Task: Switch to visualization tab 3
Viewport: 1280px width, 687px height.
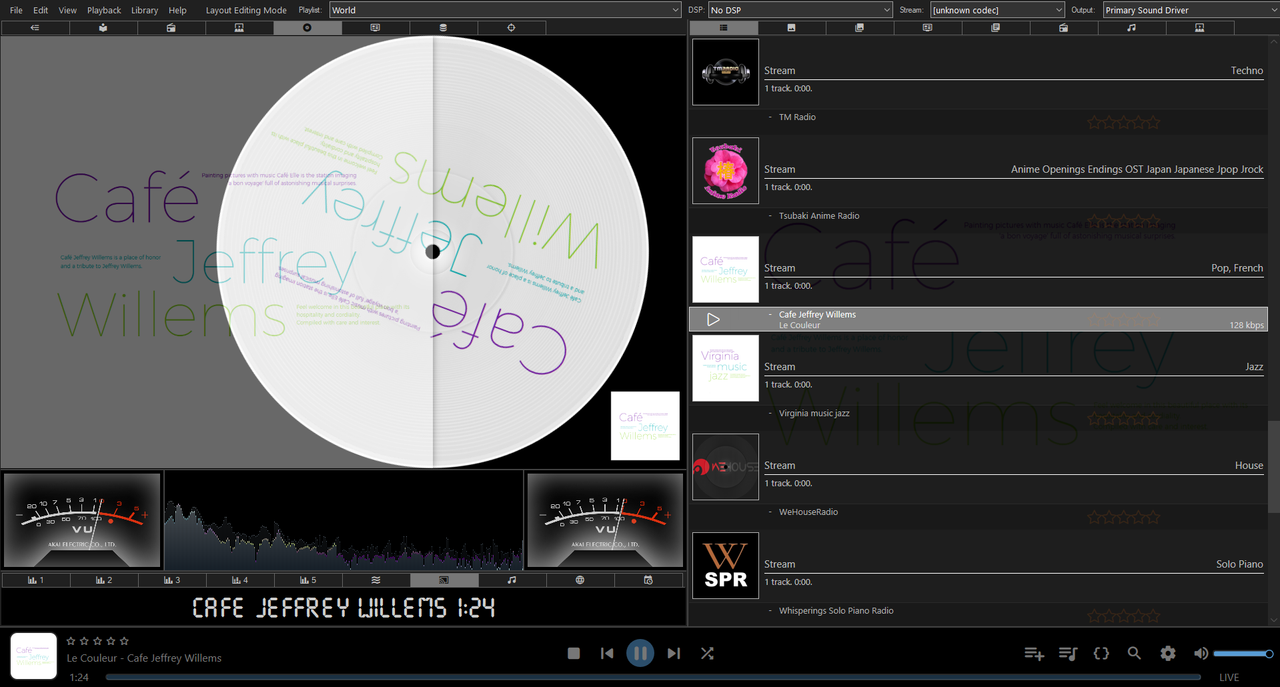Action: [171, 580]
